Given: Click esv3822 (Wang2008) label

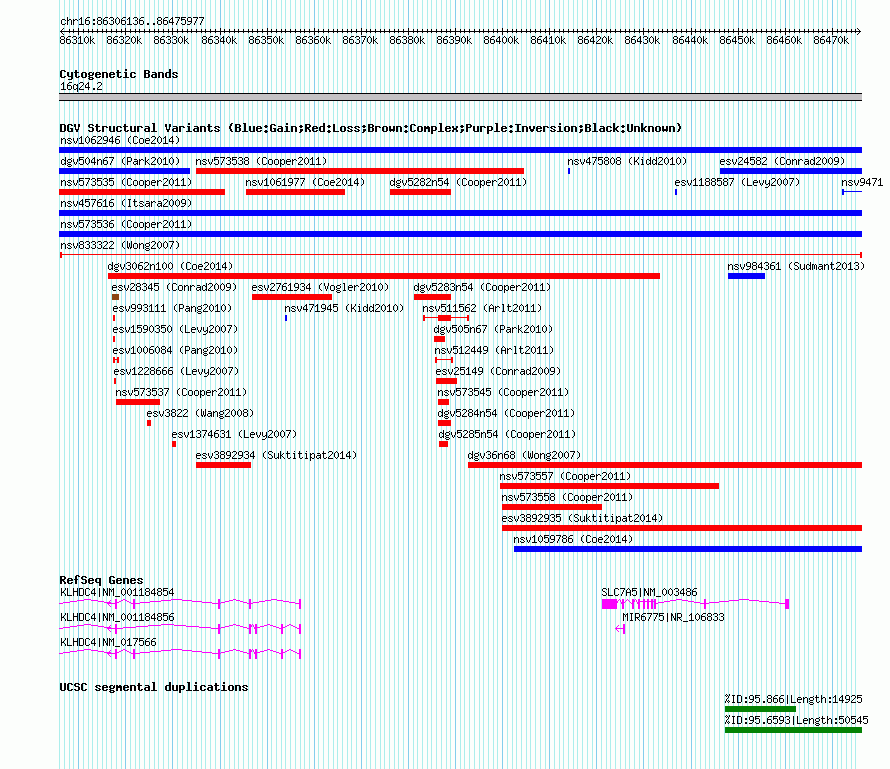Looking at the screenshot, I should pyautogui.click(x=200, y=413).
